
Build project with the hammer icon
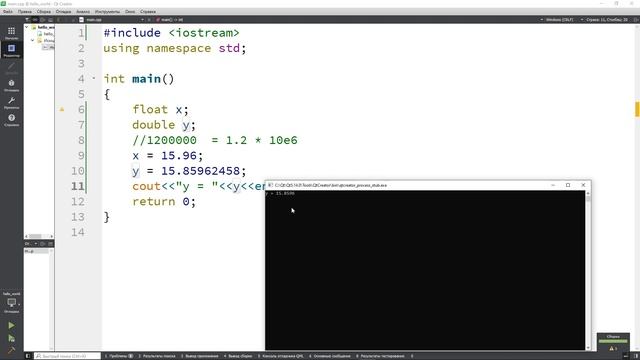[x=11, y=350]
